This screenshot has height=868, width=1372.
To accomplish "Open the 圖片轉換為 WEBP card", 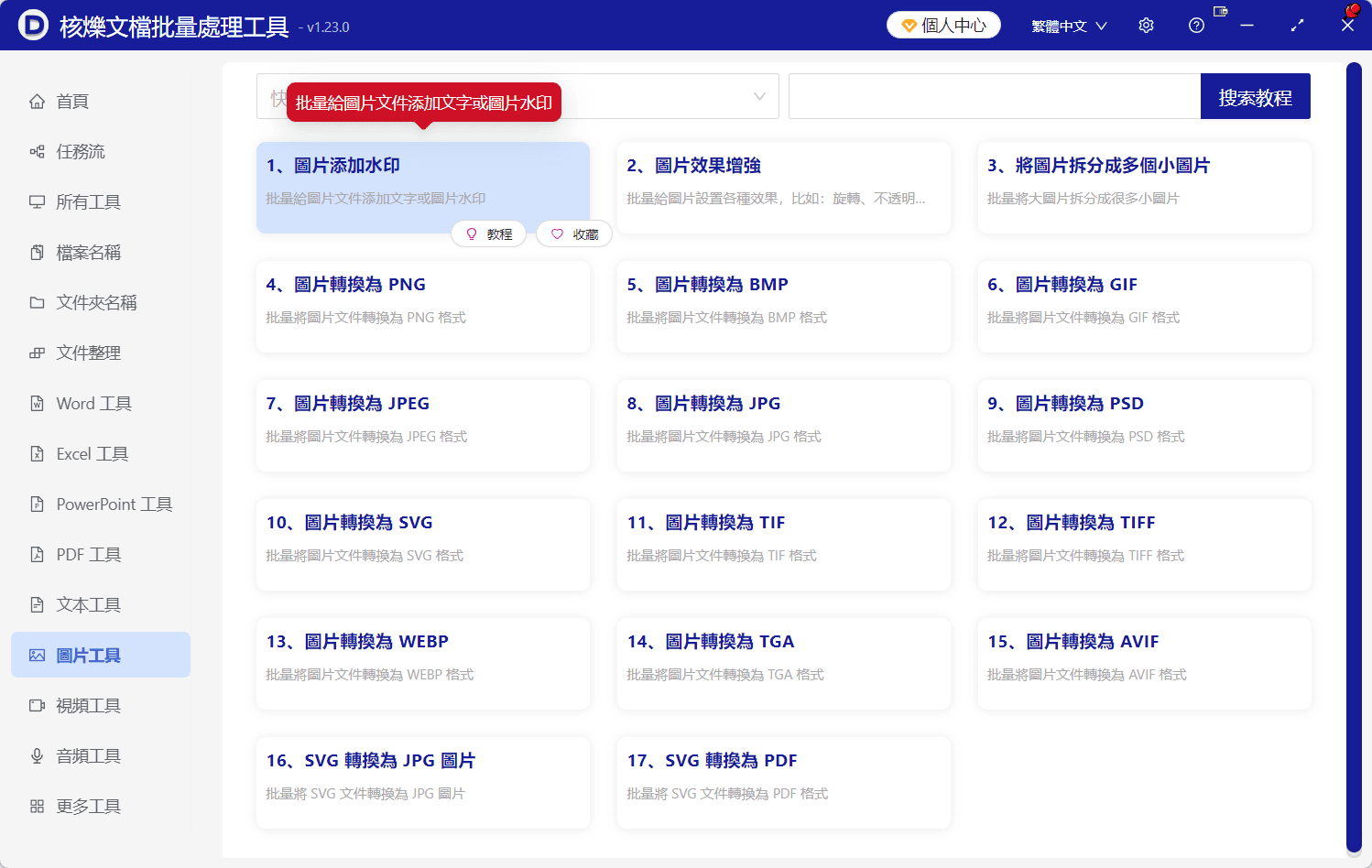I will point(423,664).
